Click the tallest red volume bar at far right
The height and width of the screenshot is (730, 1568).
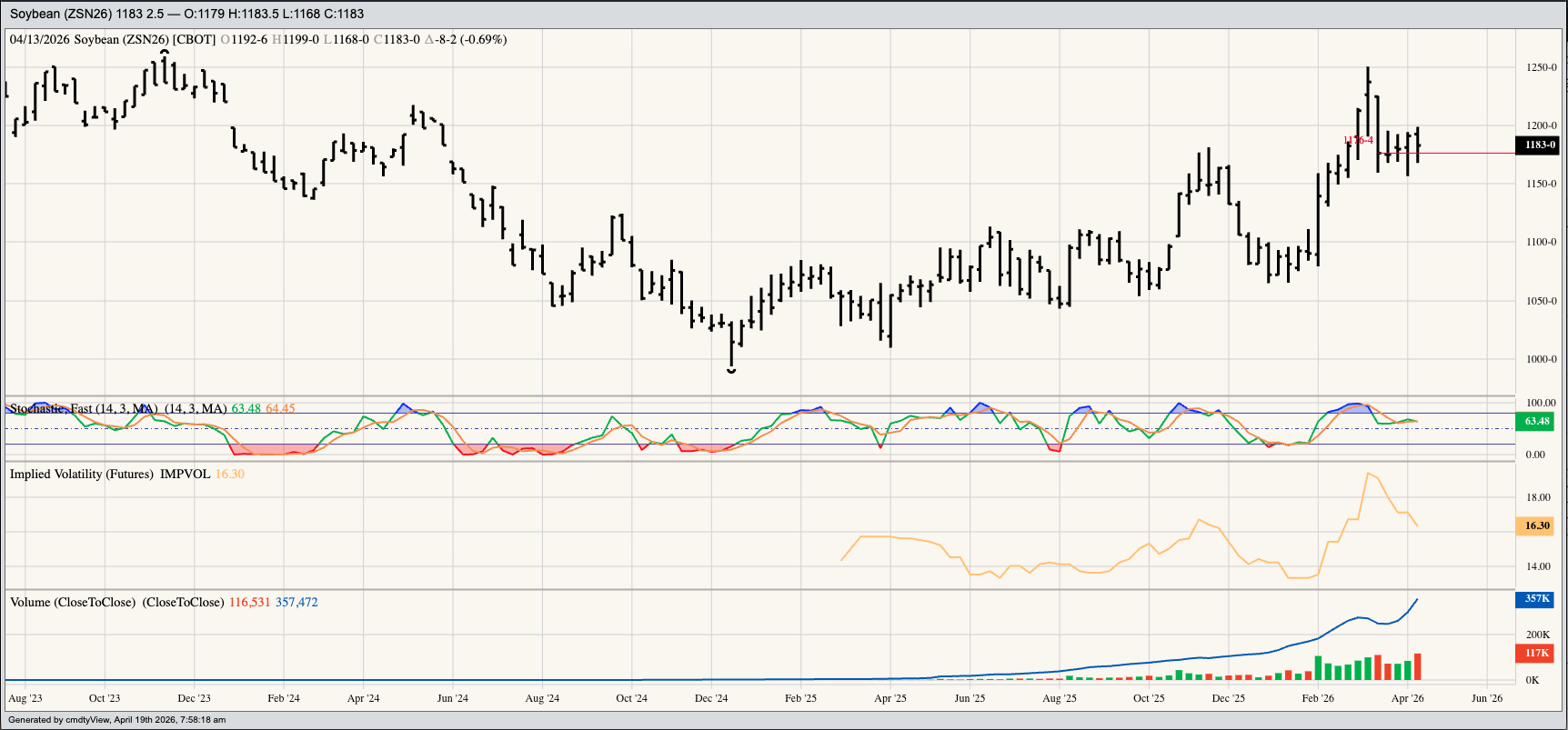1417,666
